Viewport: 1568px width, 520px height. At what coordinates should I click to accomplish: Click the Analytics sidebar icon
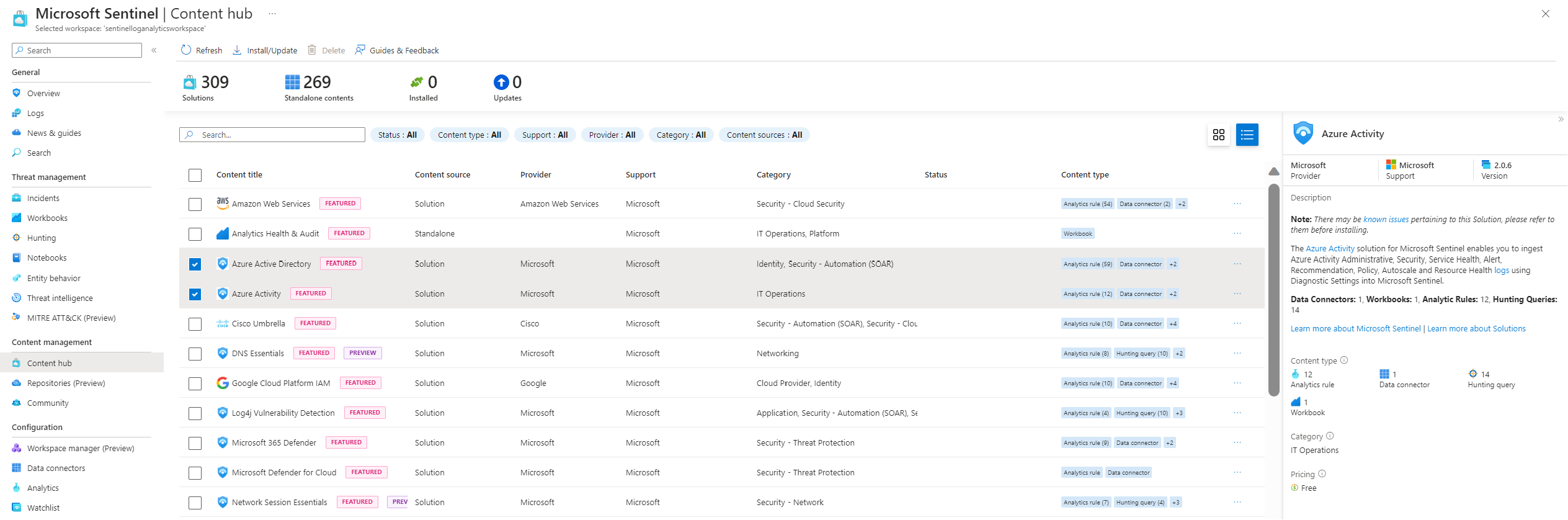pyautogui.click(x=17, y=488)
